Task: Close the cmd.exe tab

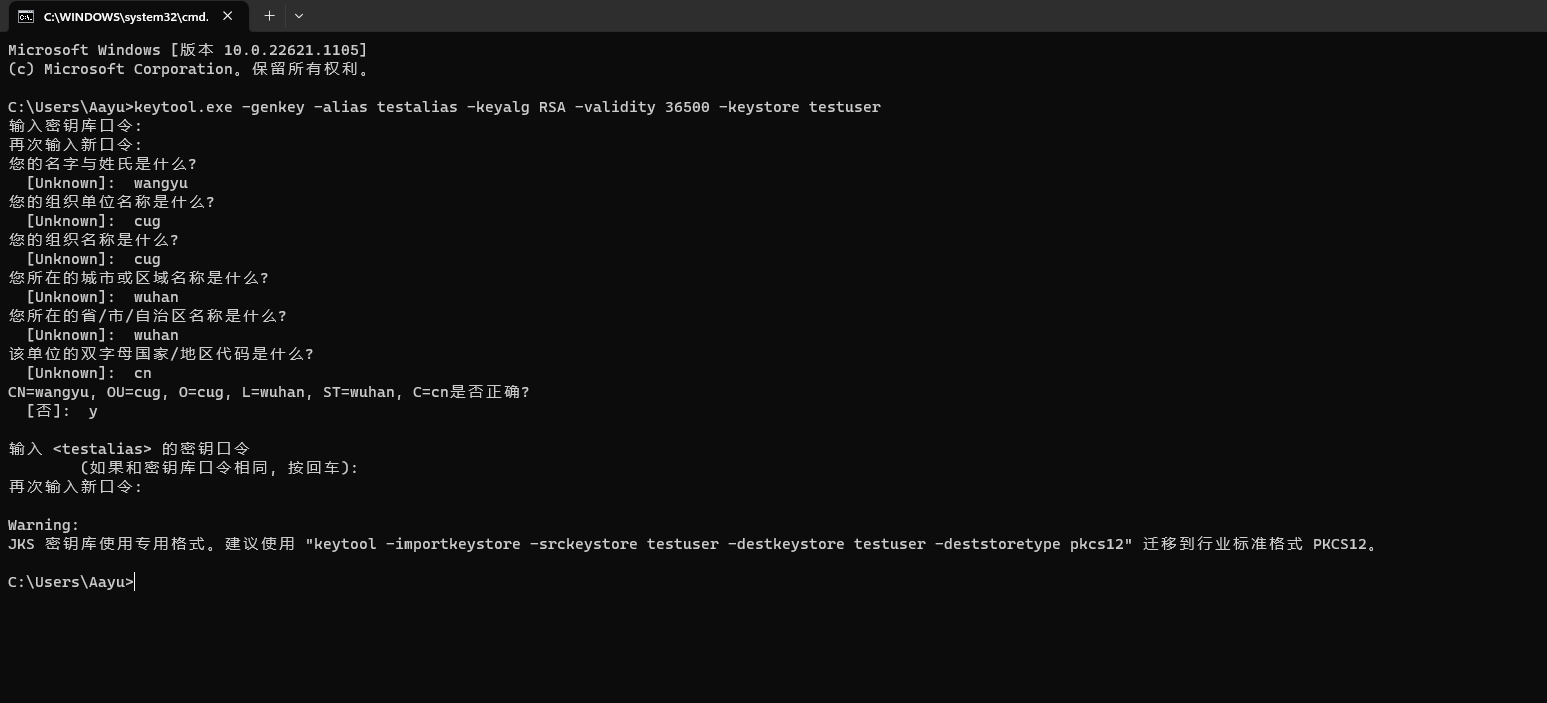Action: click(228, 16)
